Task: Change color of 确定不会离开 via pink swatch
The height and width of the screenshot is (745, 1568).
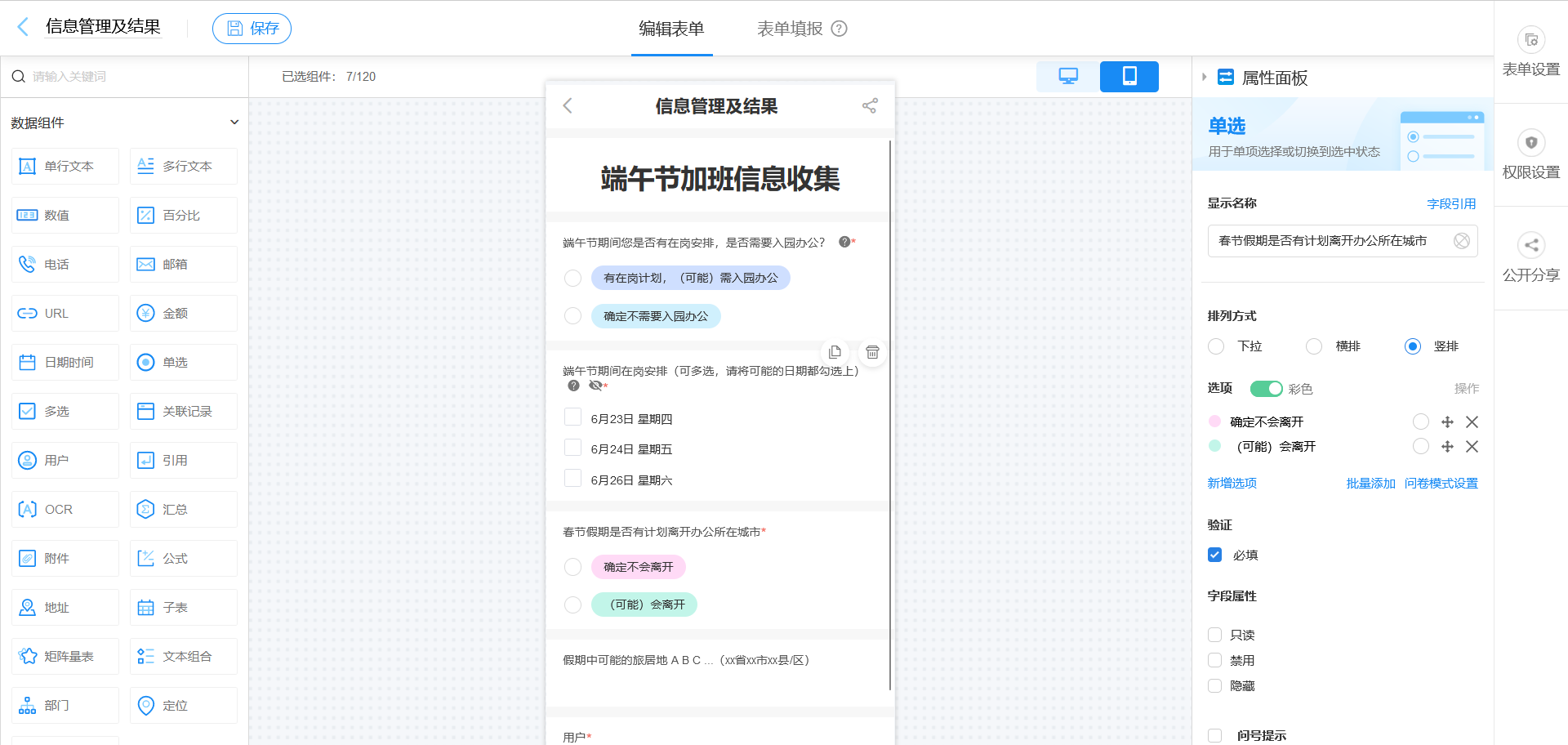Action: (x=1214, y=422)
